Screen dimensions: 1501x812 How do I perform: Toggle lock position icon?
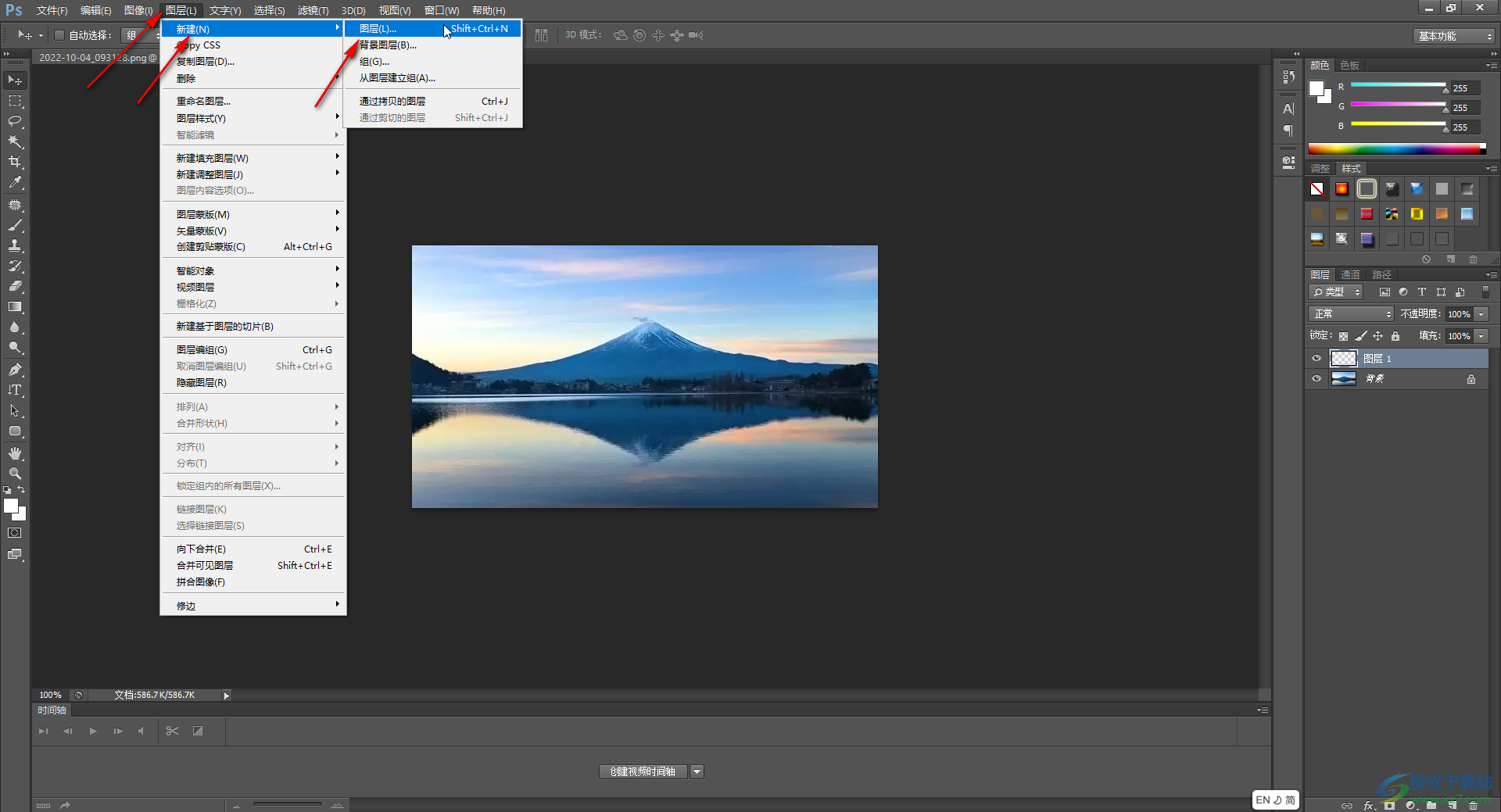[x=1378, y=336]
